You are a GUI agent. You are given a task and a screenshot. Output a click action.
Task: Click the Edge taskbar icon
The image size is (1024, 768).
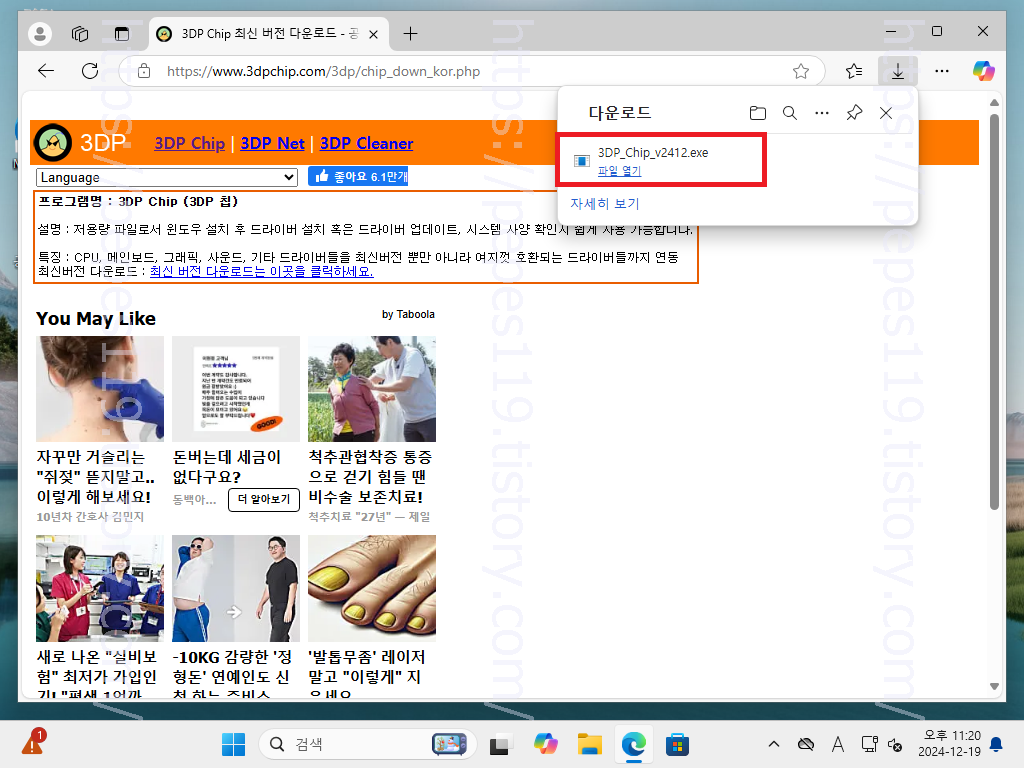pyautogui.click(x=633, y=744)
